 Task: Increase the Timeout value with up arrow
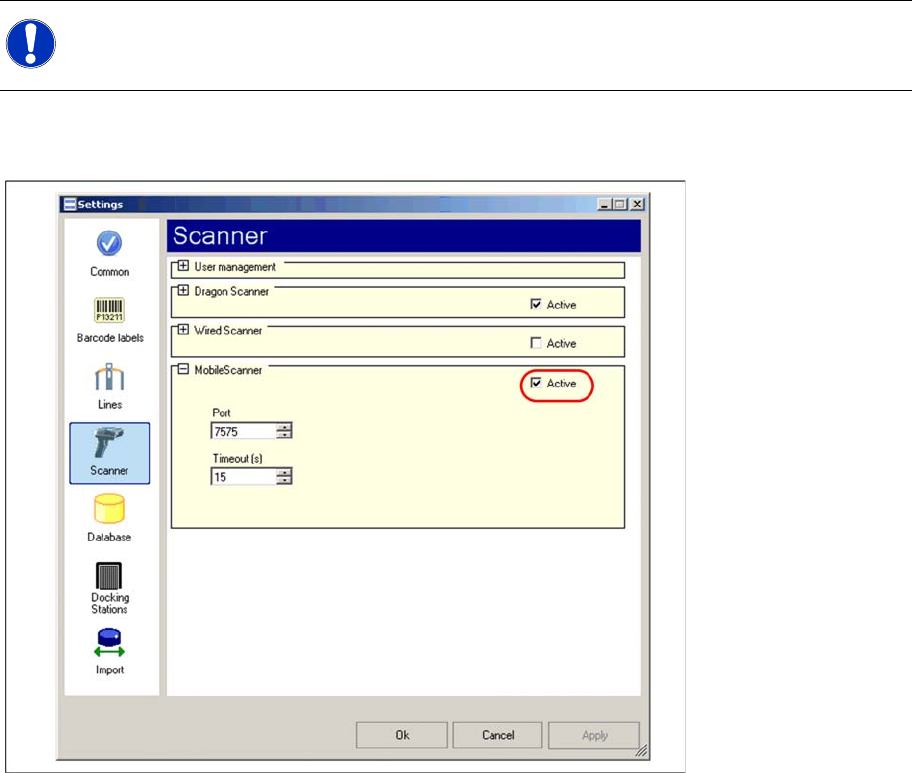[284, 472]
